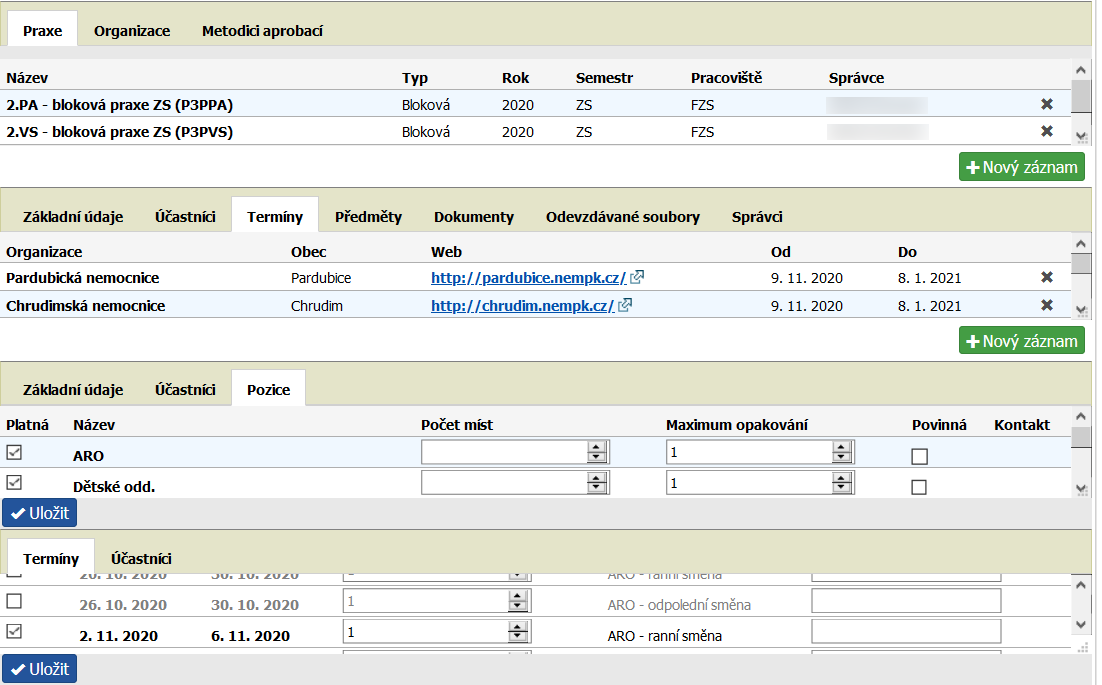This screenshot has height=685, width=1102.
Task: Select the ARO position name
Action: tap(88, 456)
